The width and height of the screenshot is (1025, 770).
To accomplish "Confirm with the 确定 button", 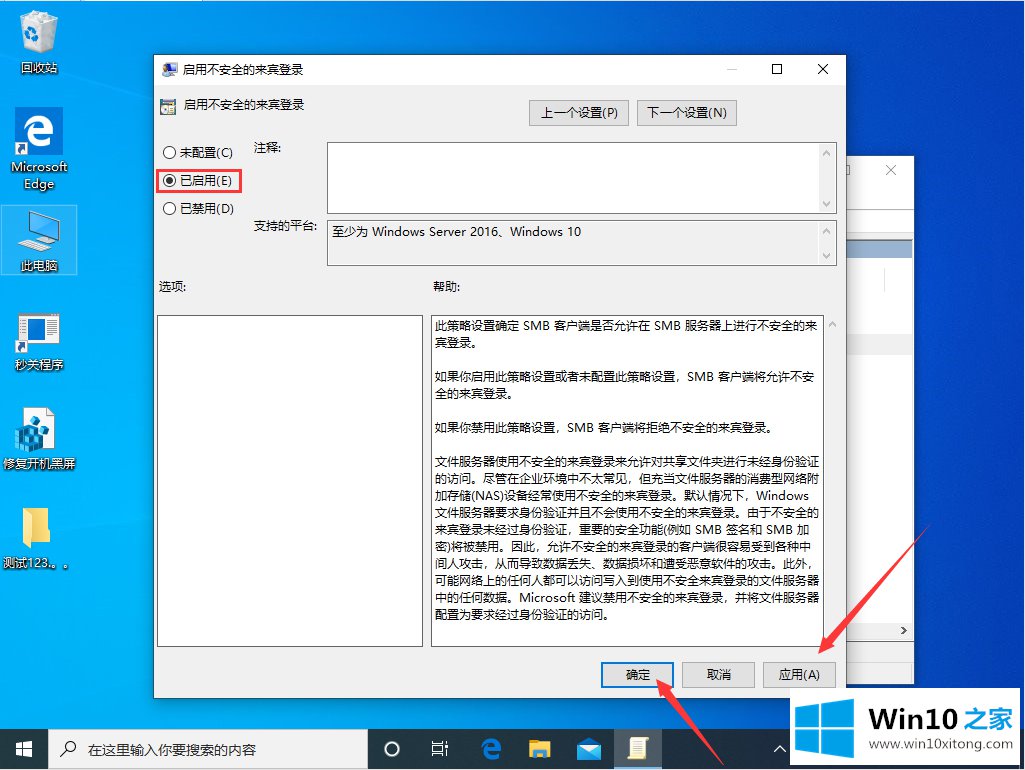I will click(637, 675).
